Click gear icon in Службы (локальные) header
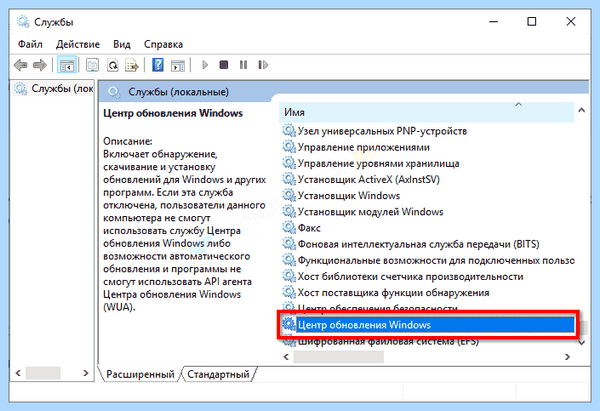The image size is (600, 411). coord(114,92)
